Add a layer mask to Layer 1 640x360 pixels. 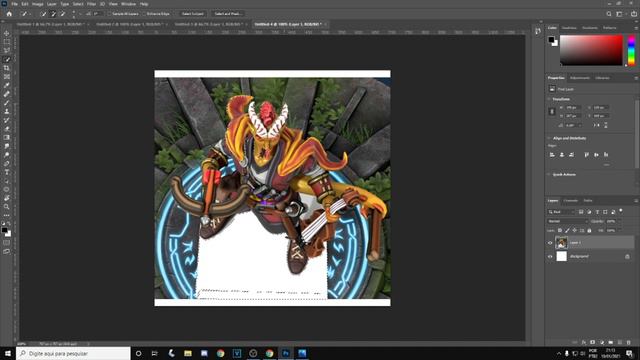tap(593, 342)
